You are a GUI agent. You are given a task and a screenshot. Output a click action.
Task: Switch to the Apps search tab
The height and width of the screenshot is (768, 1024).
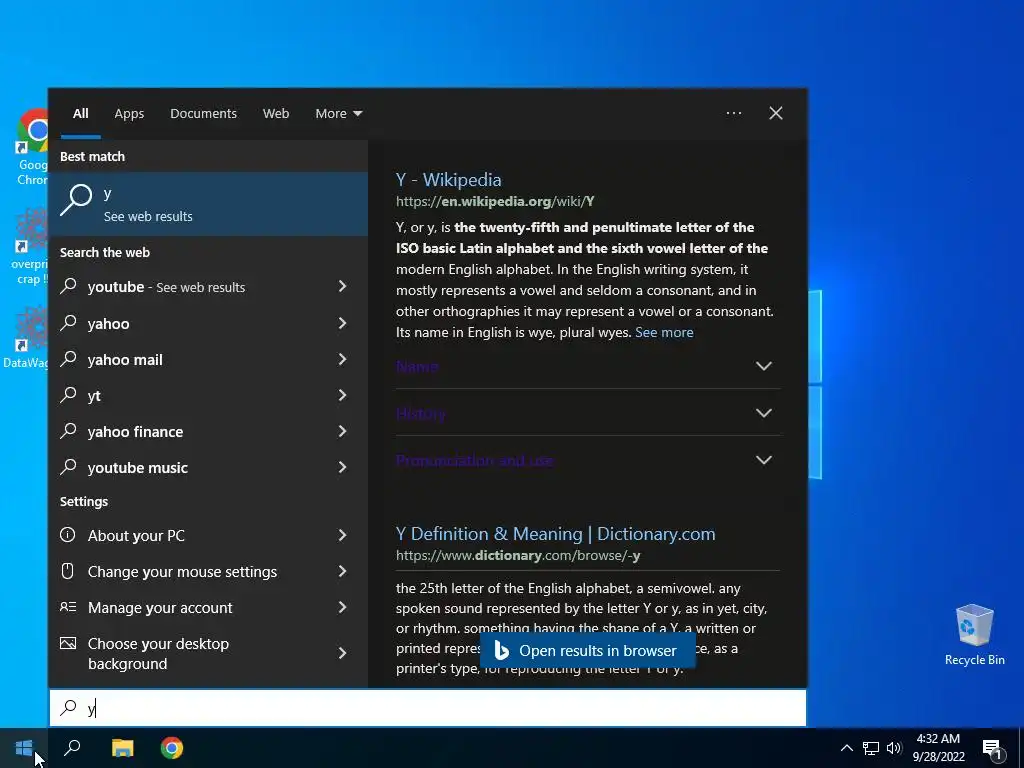129,114
